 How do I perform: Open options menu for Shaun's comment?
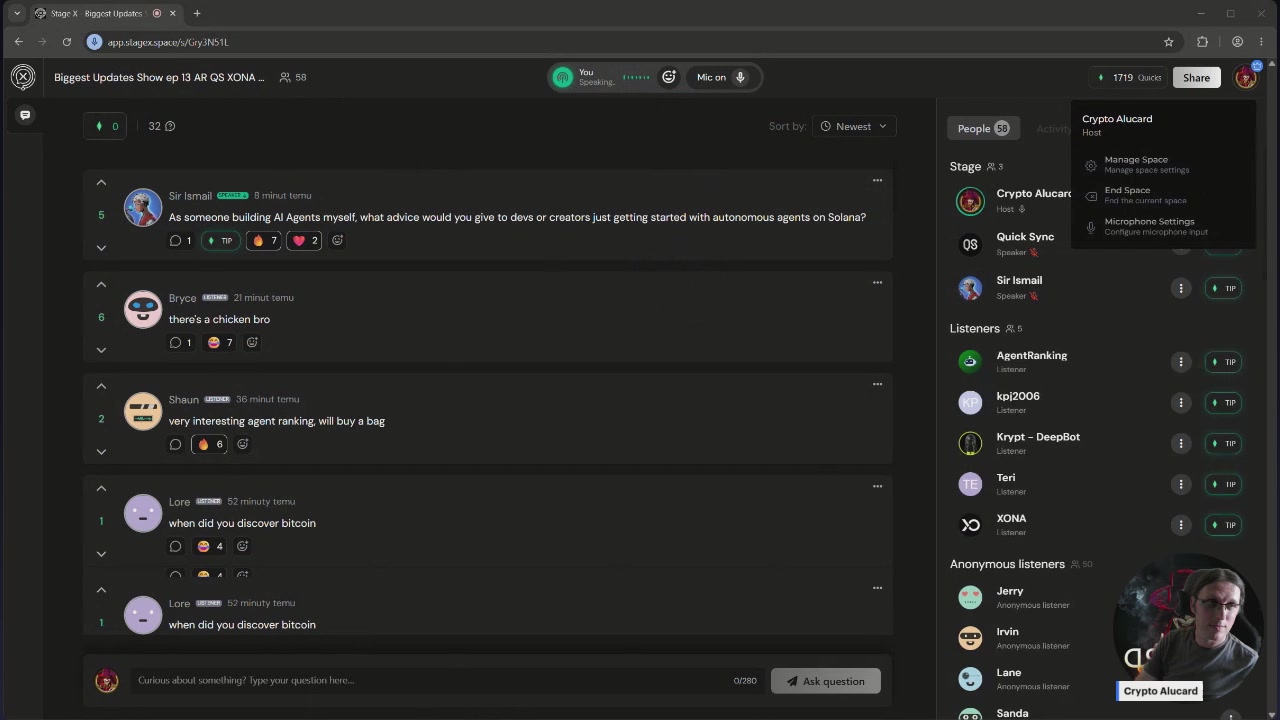pos(877,384)
